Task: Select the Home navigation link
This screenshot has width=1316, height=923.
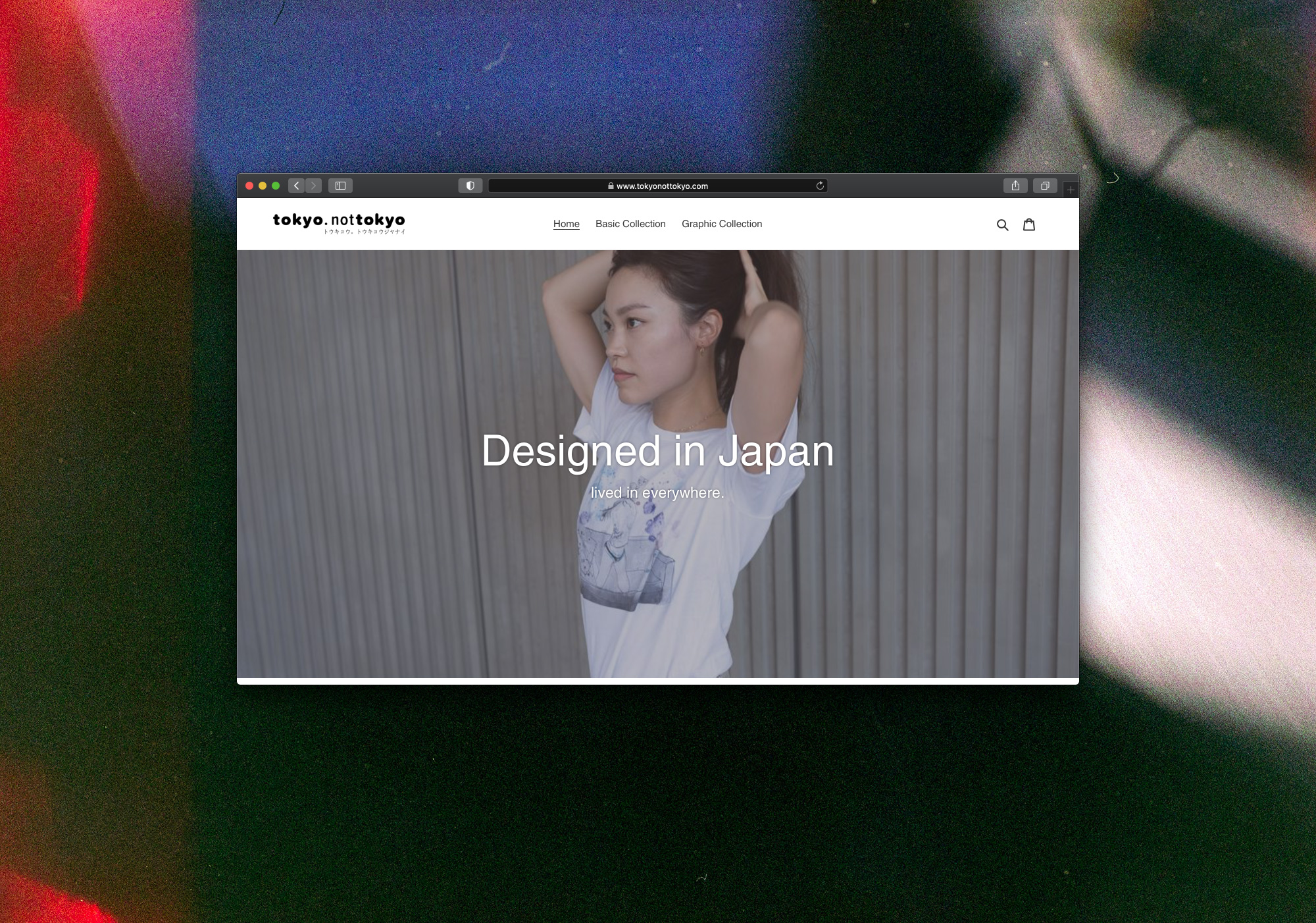Action: coord(567,224)
